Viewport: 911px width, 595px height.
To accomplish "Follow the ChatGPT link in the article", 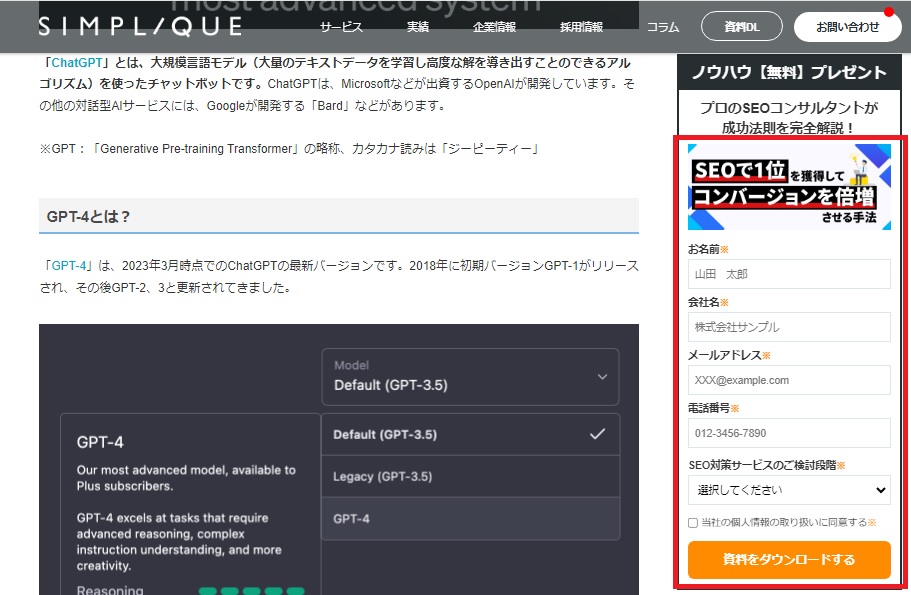I will (77, 62).
